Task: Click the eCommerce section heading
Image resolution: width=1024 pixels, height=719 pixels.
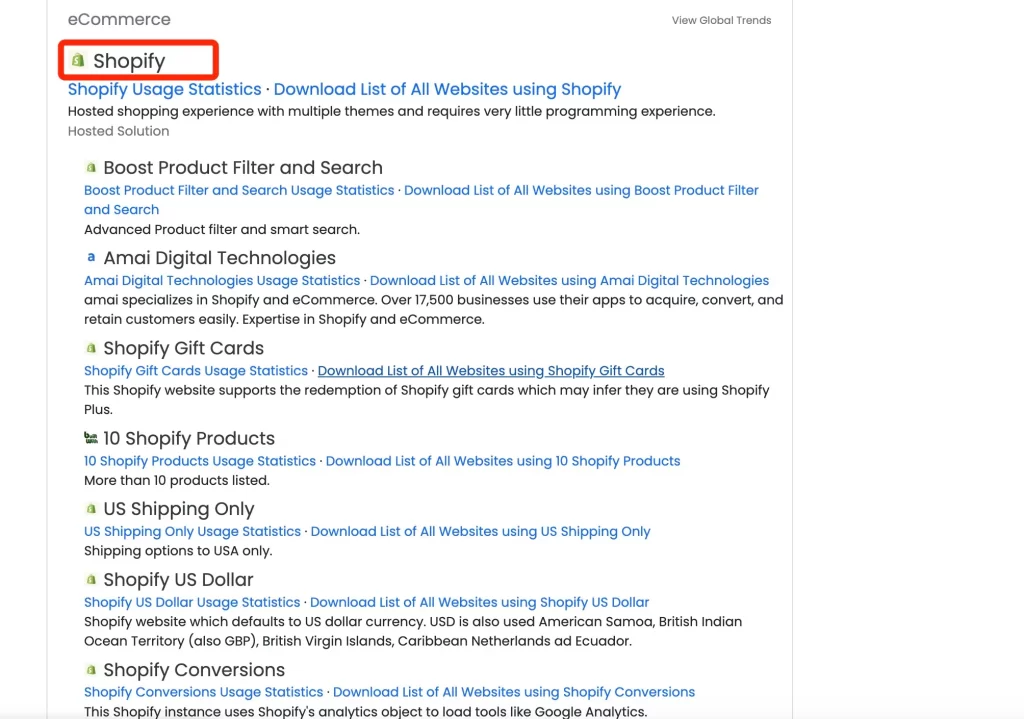Action: [x=119, y=20]
